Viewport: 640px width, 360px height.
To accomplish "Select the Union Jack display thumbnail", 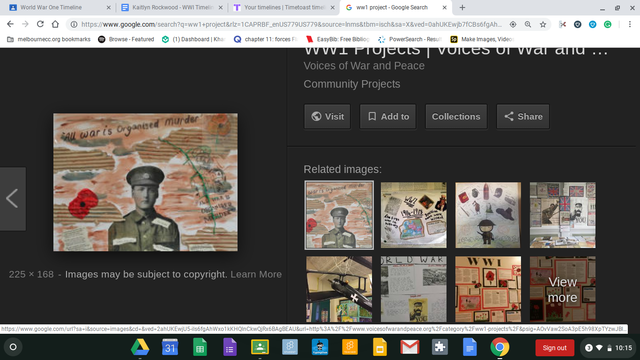I will (562, 215).
